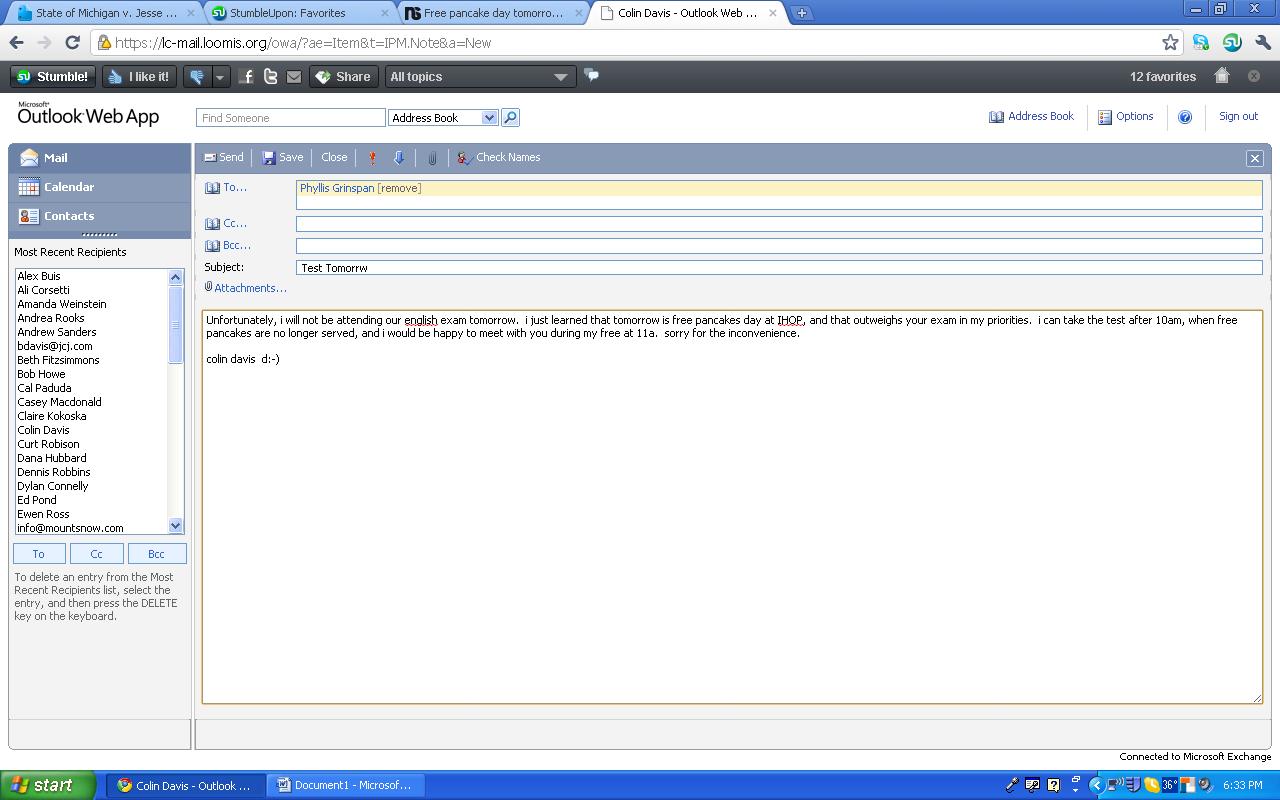This screenshot has height=800, width=1280.
Task: Set high importance on the message
Action: click(372, 157)
